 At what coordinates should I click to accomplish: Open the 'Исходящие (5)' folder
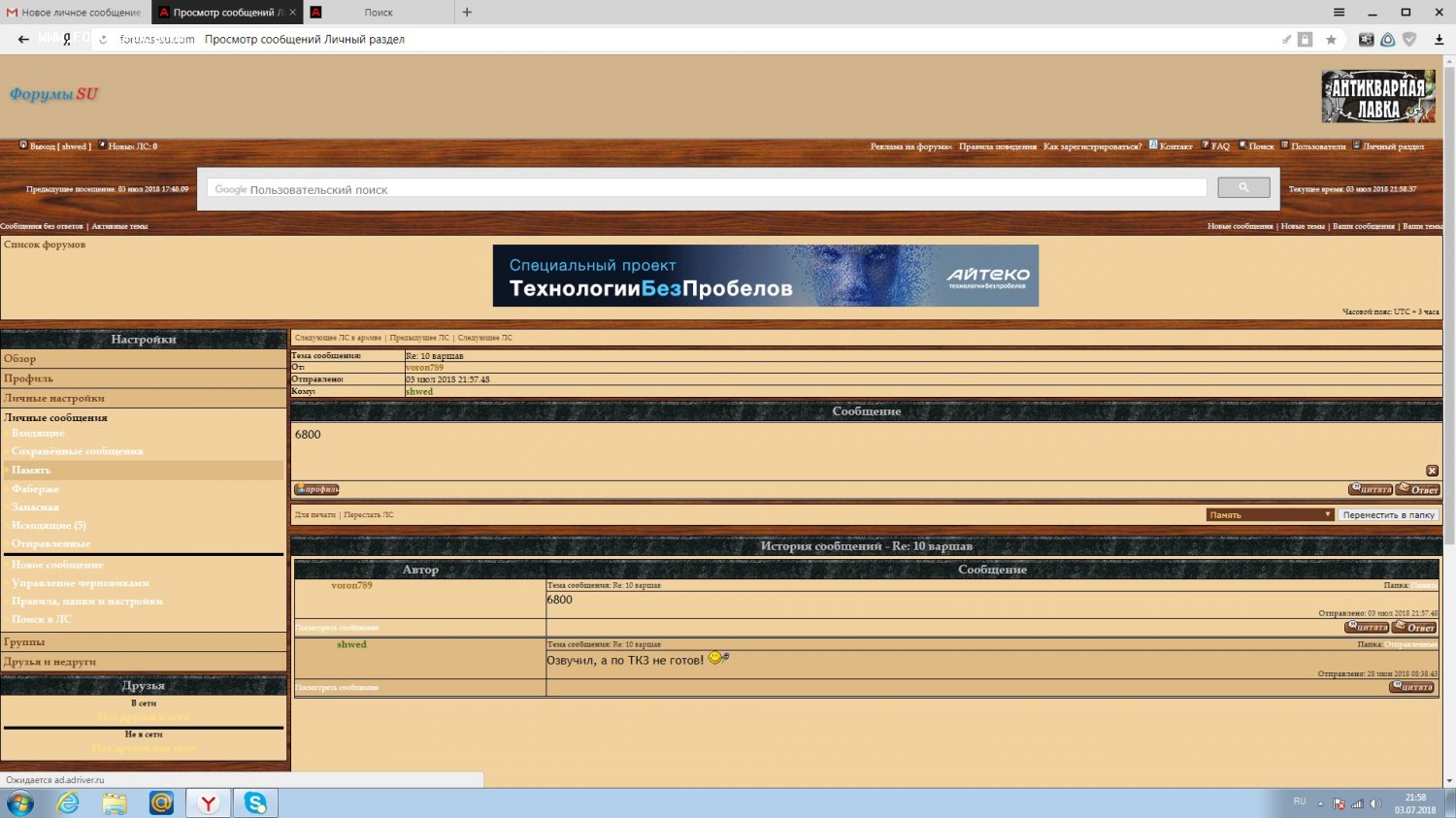pyautogui.click(x=49, y=525)
